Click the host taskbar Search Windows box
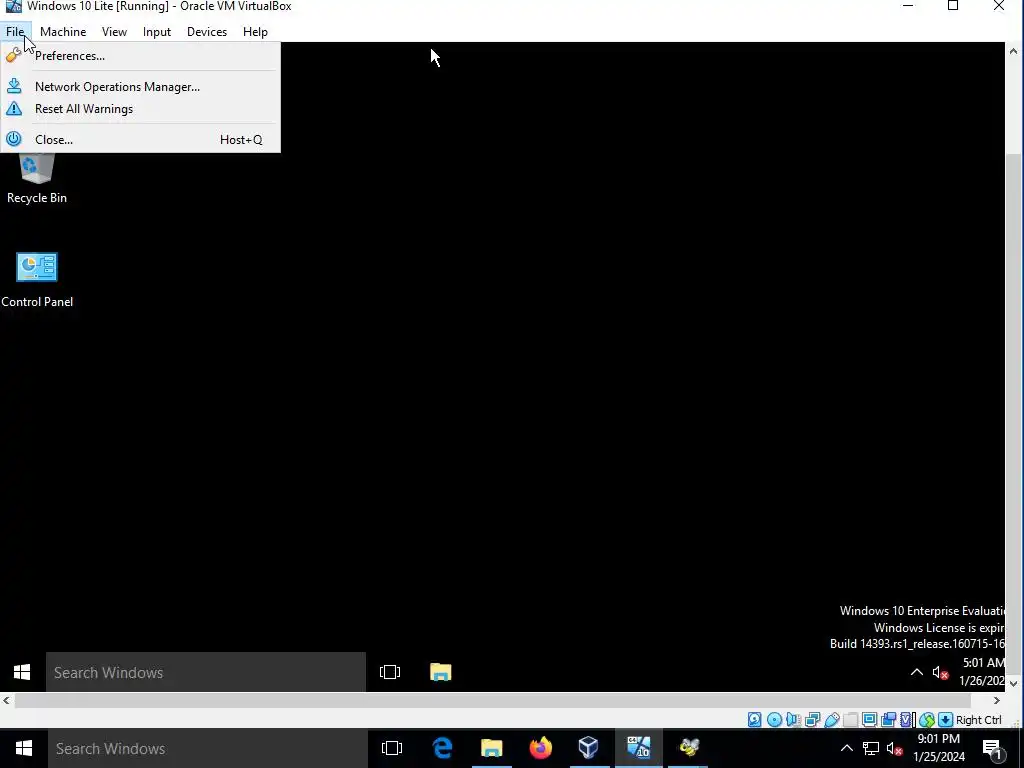 pos(208,748)
